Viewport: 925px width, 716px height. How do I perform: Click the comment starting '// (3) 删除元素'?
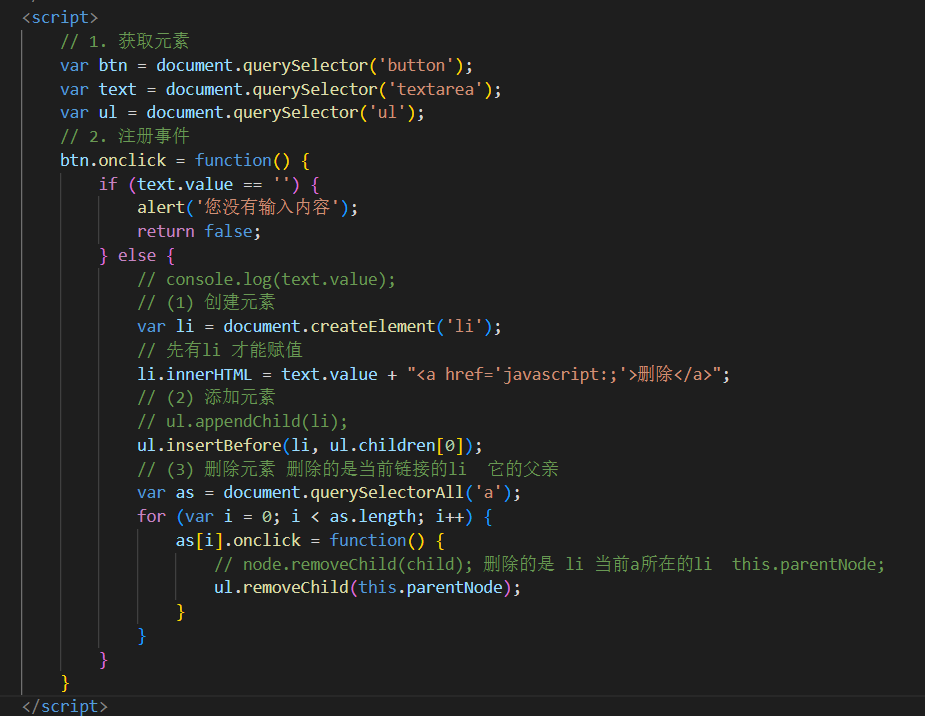click(347, 469)
